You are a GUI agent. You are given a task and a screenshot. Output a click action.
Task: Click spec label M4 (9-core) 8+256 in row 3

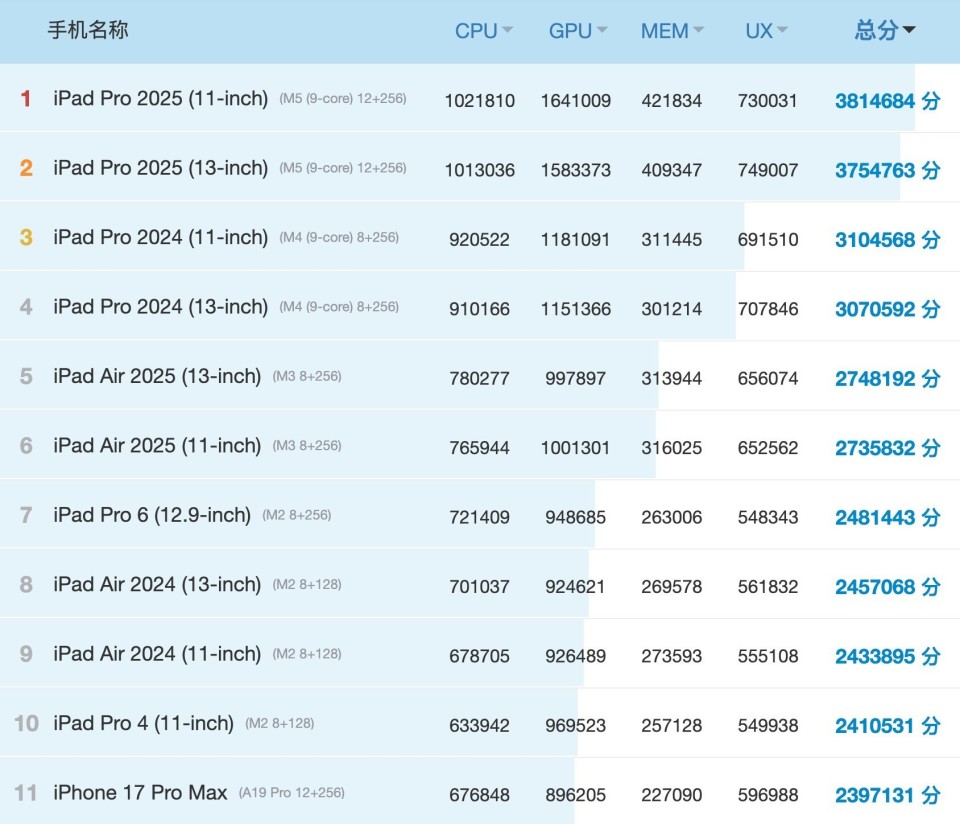pyautogui.click(x=339, y=238)
